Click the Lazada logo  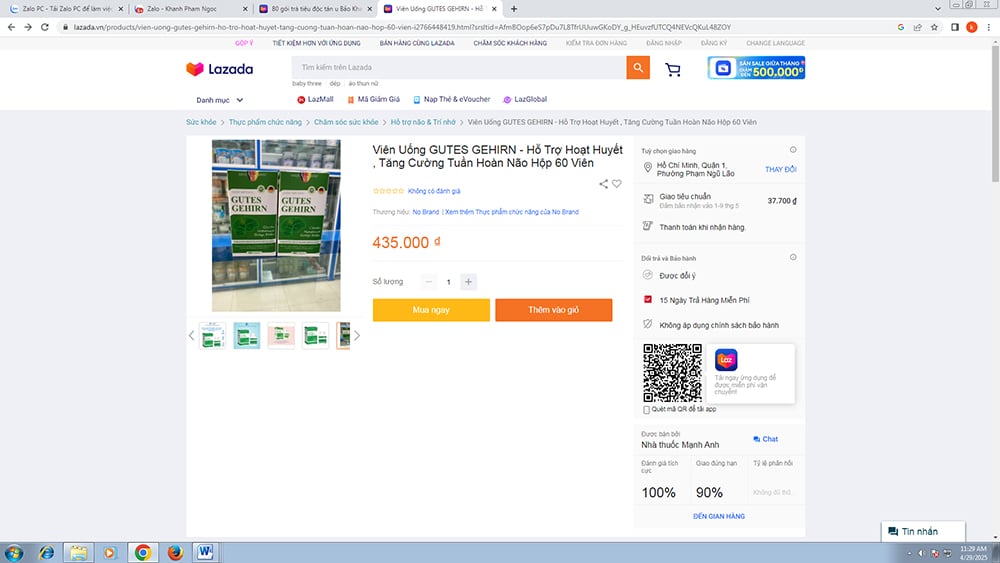(x=219, y=69)
